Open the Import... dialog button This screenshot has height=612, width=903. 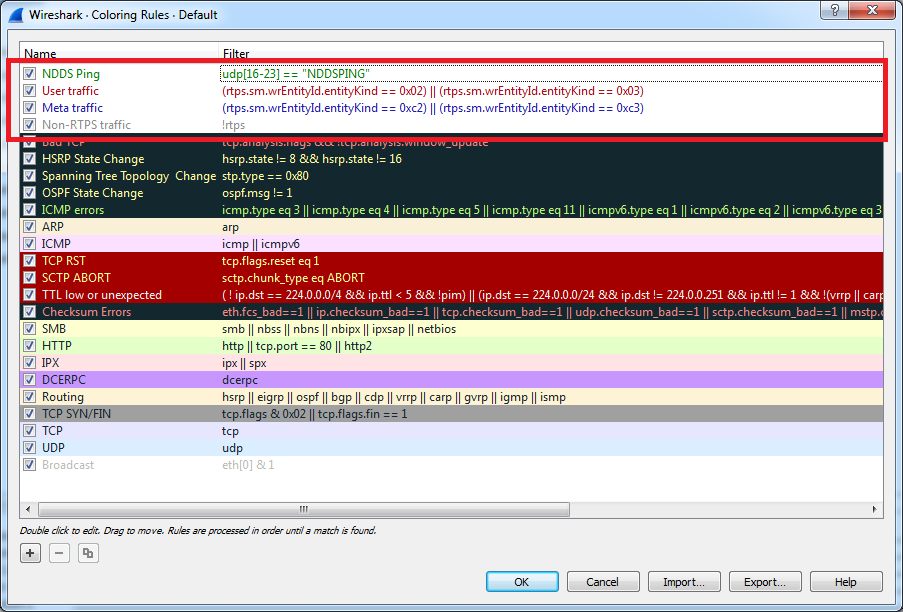(x=684, y=581)
